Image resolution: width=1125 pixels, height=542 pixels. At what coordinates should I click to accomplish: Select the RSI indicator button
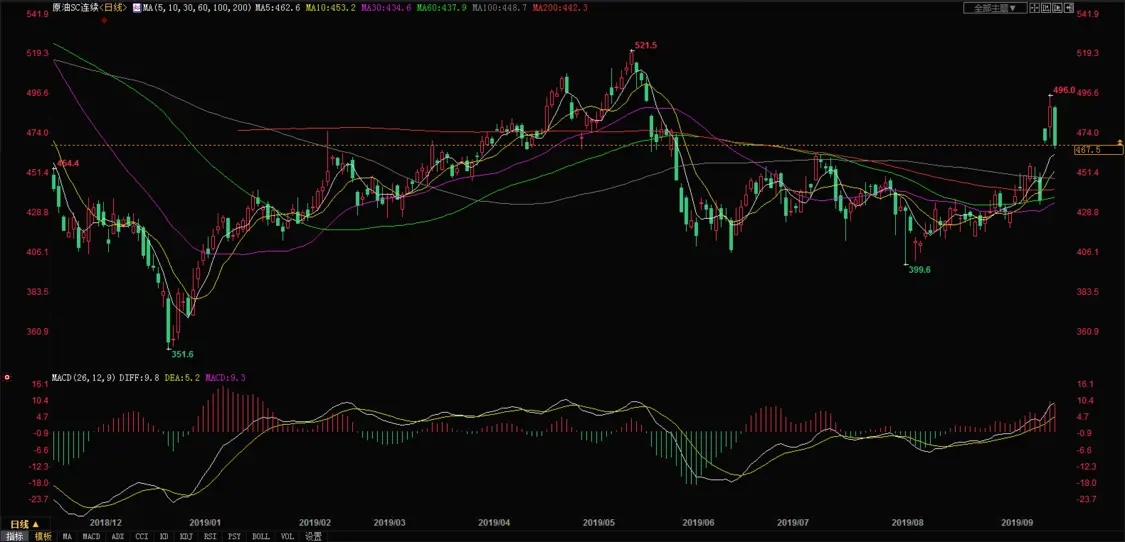pyautogui.click(x=210, y=536)
